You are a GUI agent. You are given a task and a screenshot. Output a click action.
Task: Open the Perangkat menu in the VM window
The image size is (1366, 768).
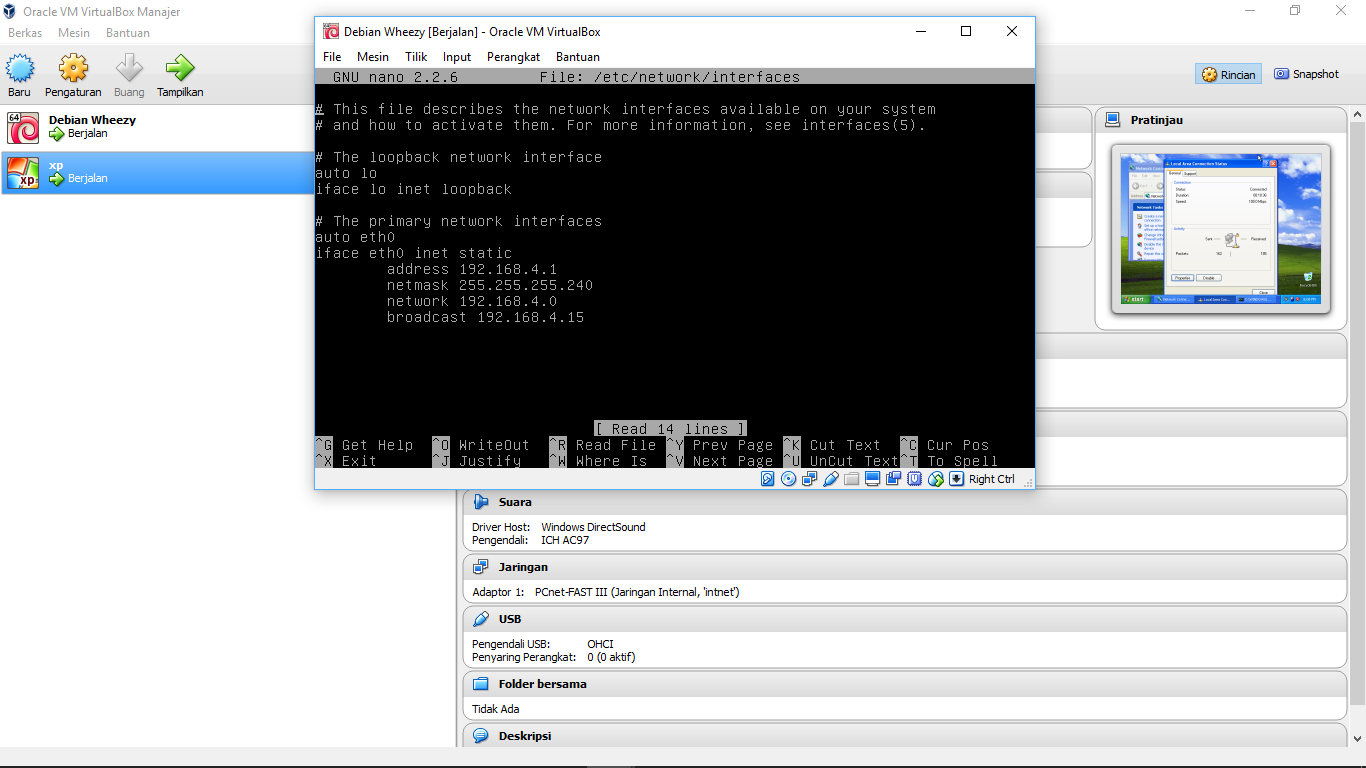click(513, 57)
